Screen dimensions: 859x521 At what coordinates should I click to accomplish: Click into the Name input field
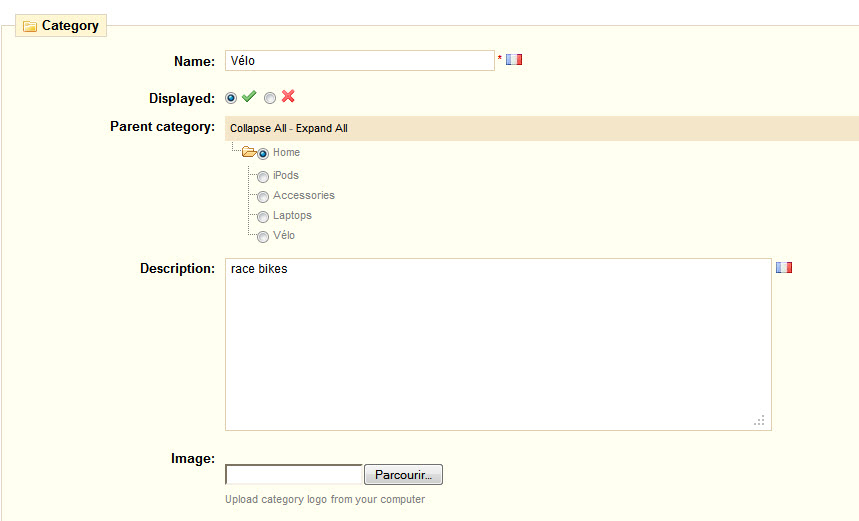(360, 60)
